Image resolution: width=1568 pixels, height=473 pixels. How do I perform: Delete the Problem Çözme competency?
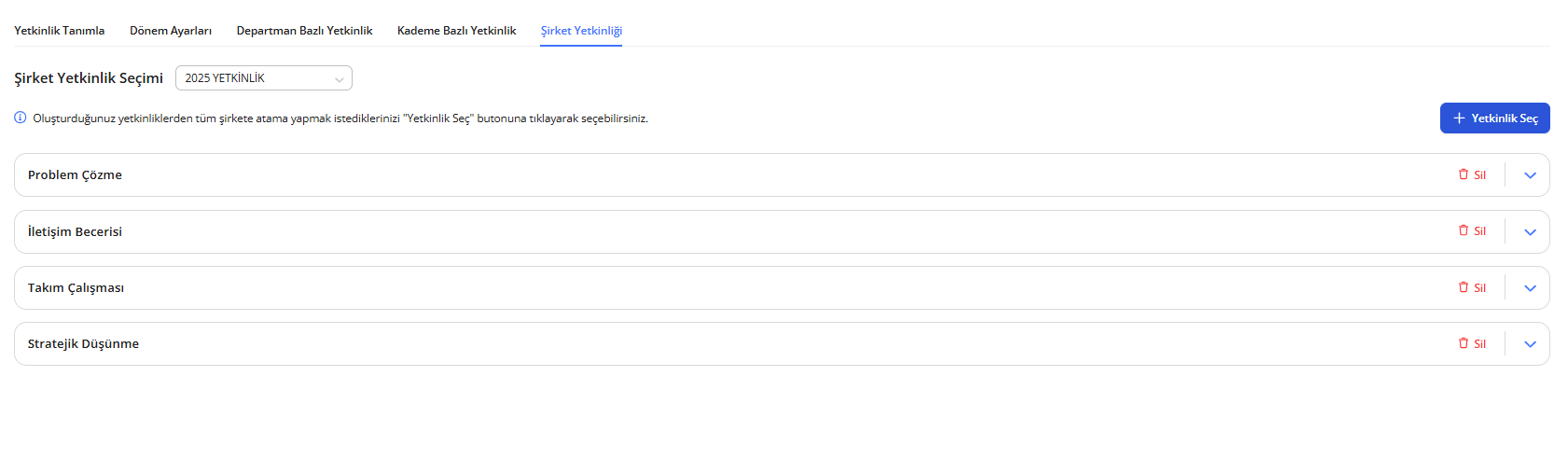coord(1472,174)
